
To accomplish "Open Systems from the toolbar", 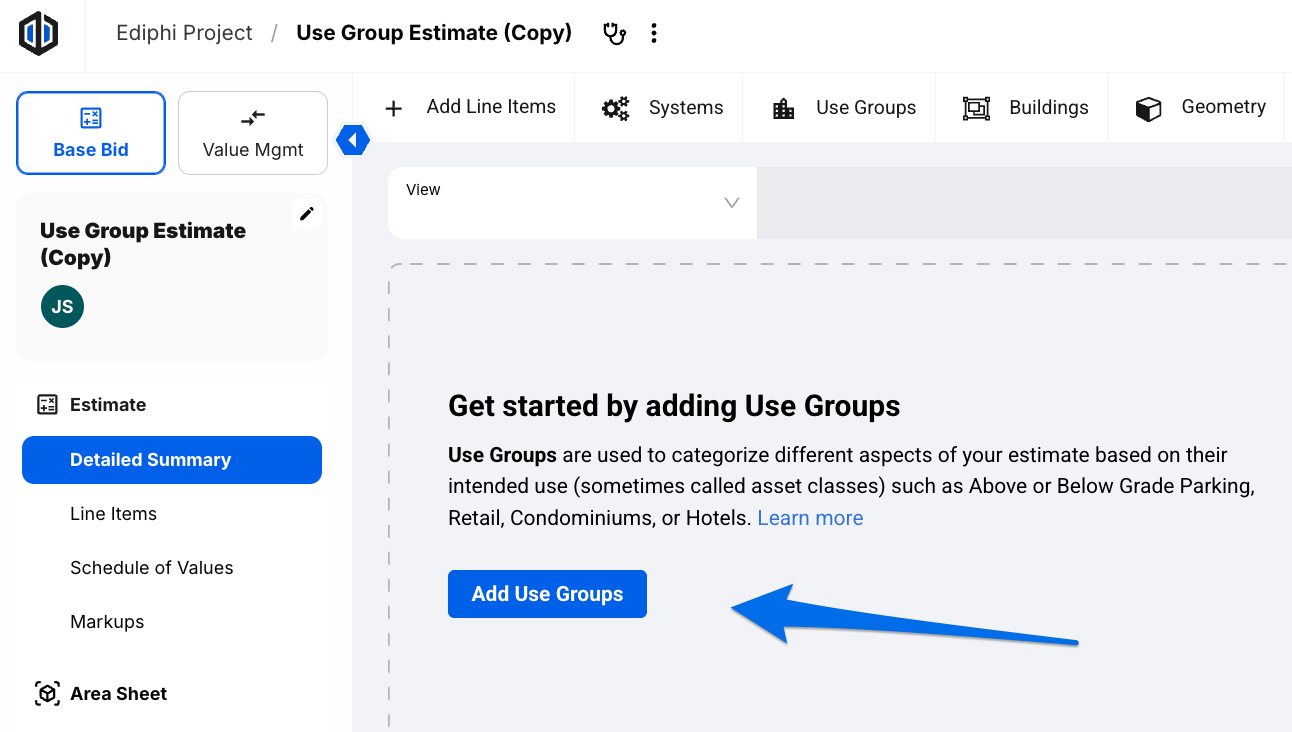I will pyautogui.click(x=662, y=107).
